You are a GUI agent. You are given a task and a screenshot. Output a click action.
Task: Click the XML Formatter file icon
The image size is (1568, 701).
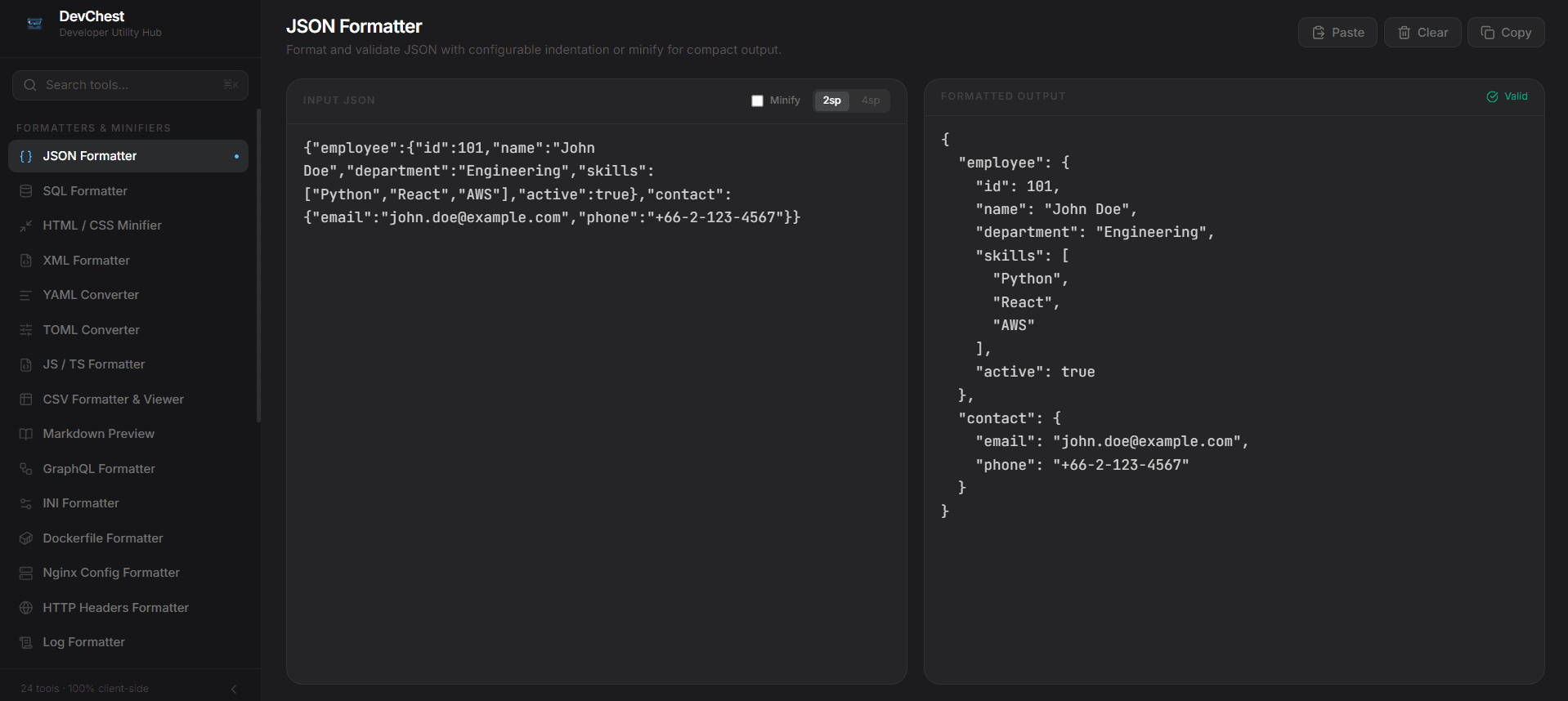[x=26, y=261]
